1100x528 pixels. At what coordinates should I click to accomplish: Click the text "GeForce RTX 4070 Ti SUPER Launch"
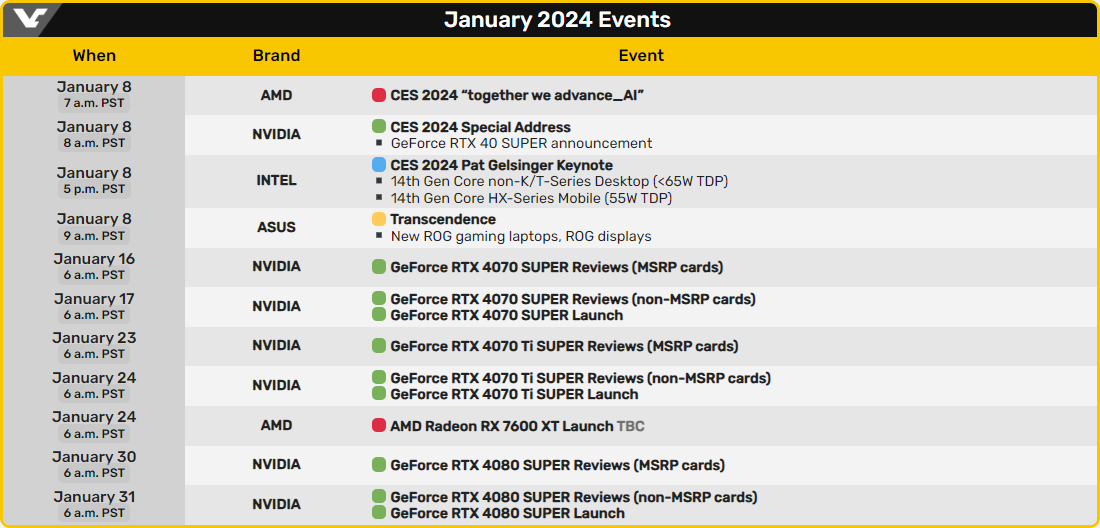click(514, 394)
